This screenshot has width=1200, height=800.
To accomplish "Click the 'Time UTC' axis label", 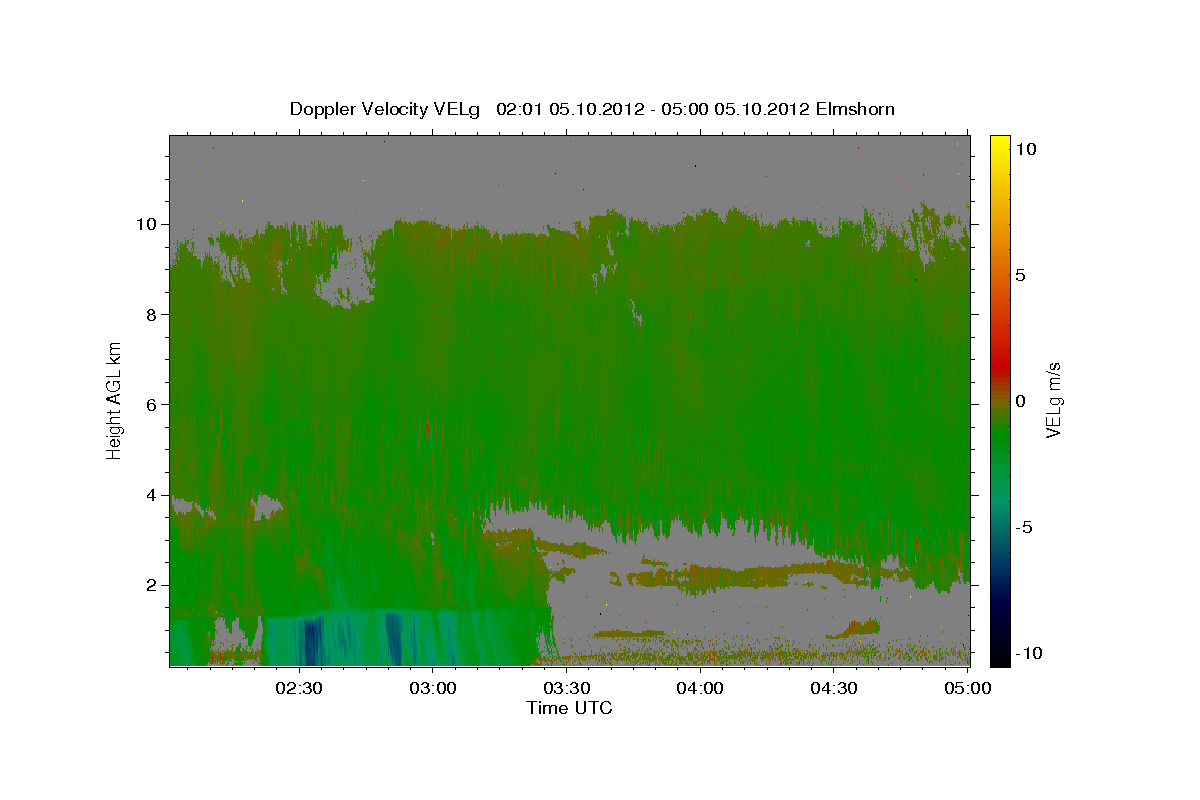I will 569,708.
